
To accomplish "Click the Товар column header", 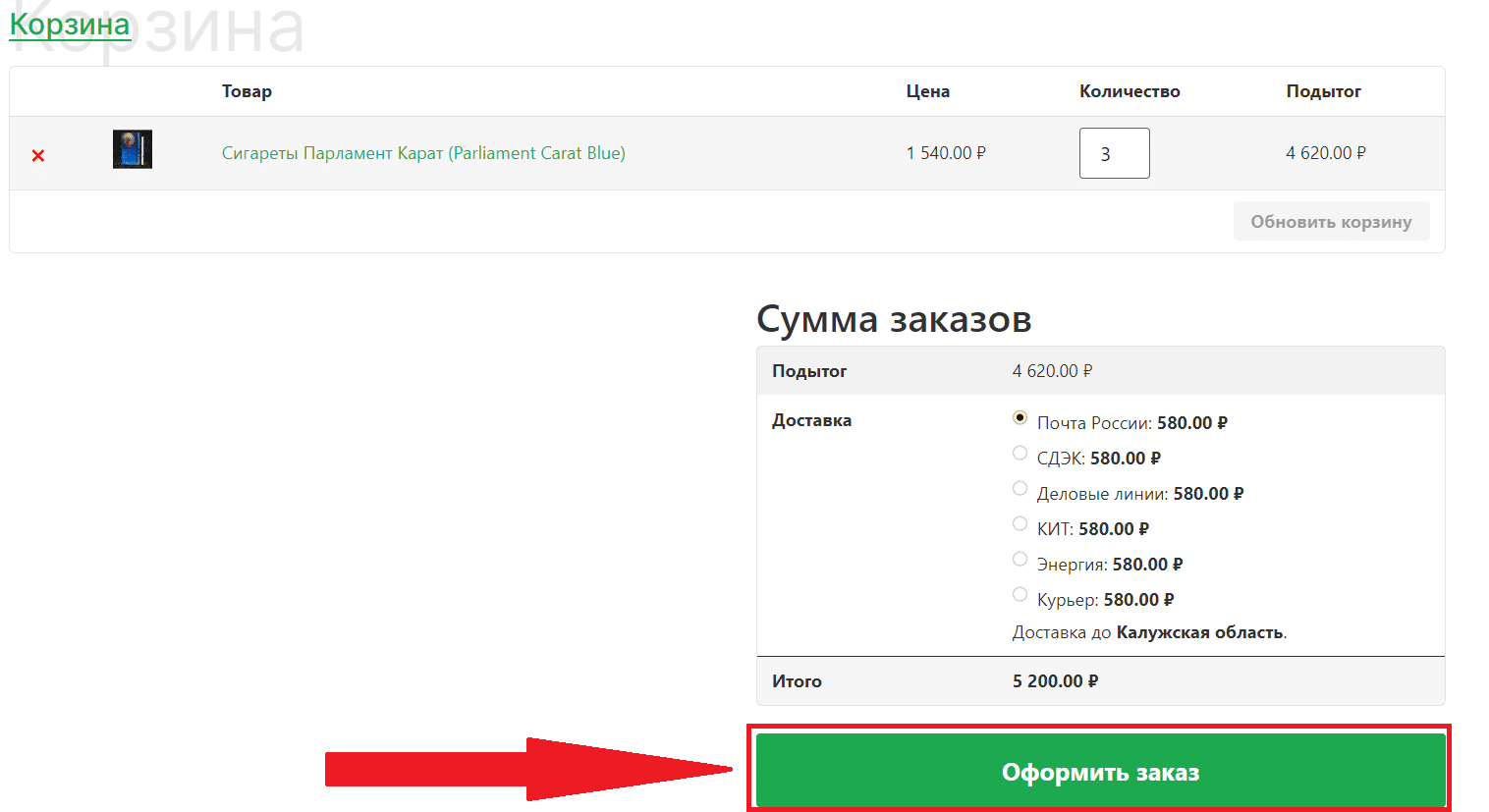I will pyautogui.click(x=247, y=91).
